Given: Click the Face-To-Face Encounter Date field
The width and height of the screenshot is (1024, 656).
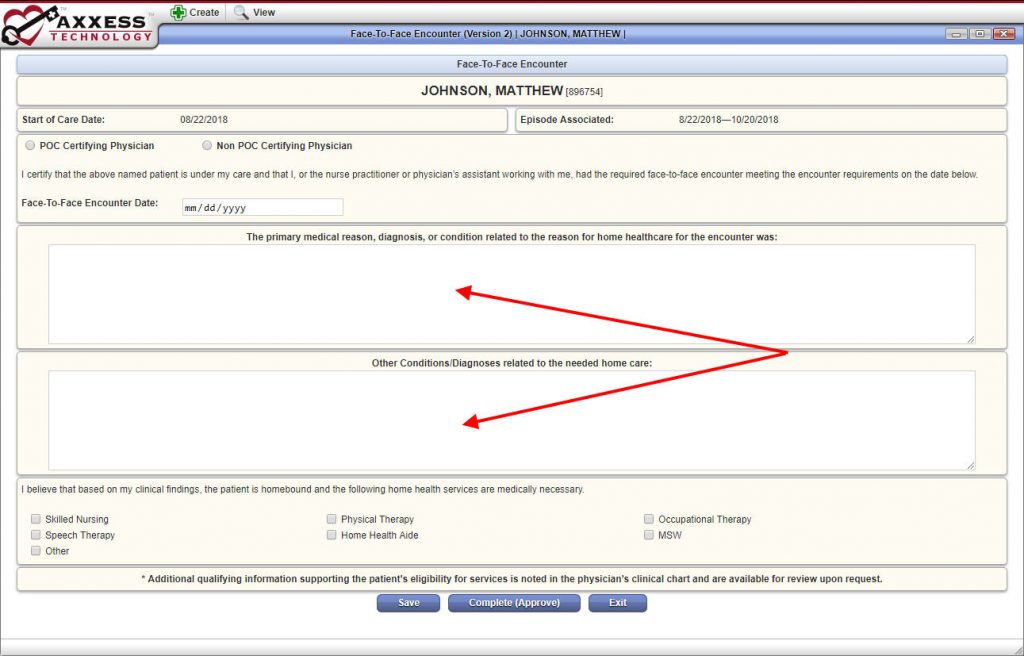Looking at the screenshot, I should pos(263,207).
